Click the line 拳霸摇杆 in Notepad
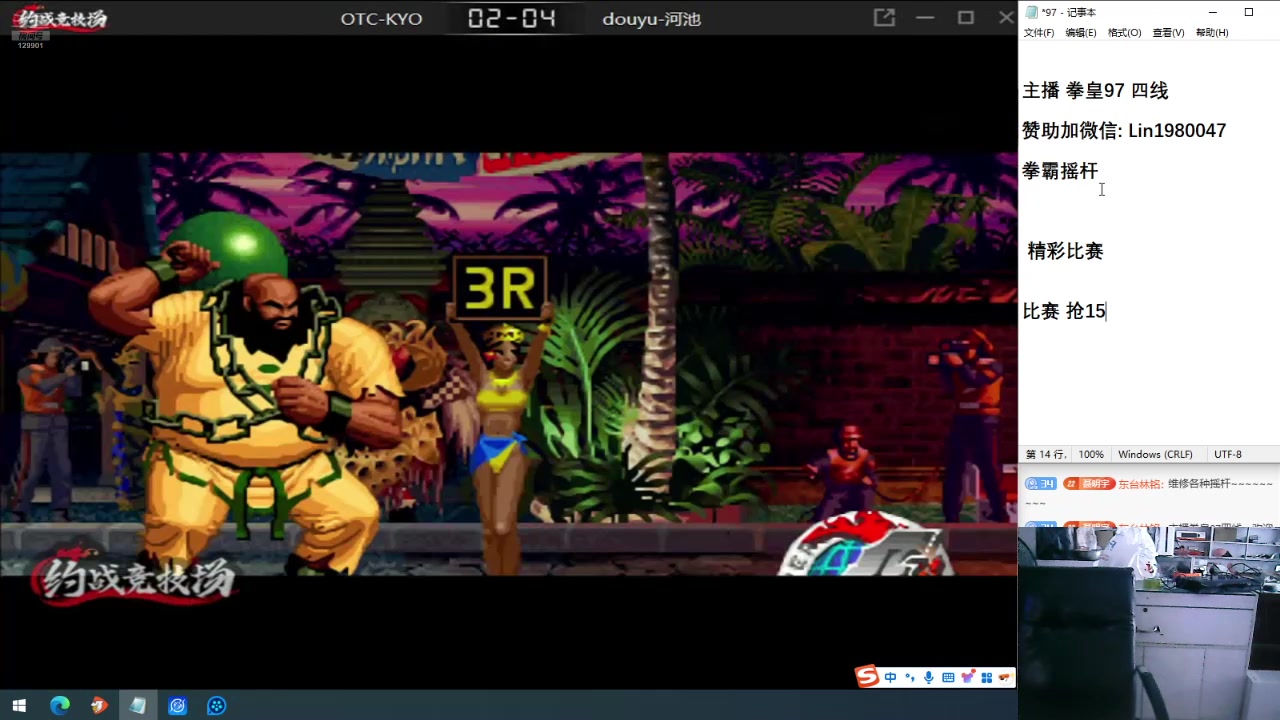The image size is (1280, 720). coord(1060,171)
